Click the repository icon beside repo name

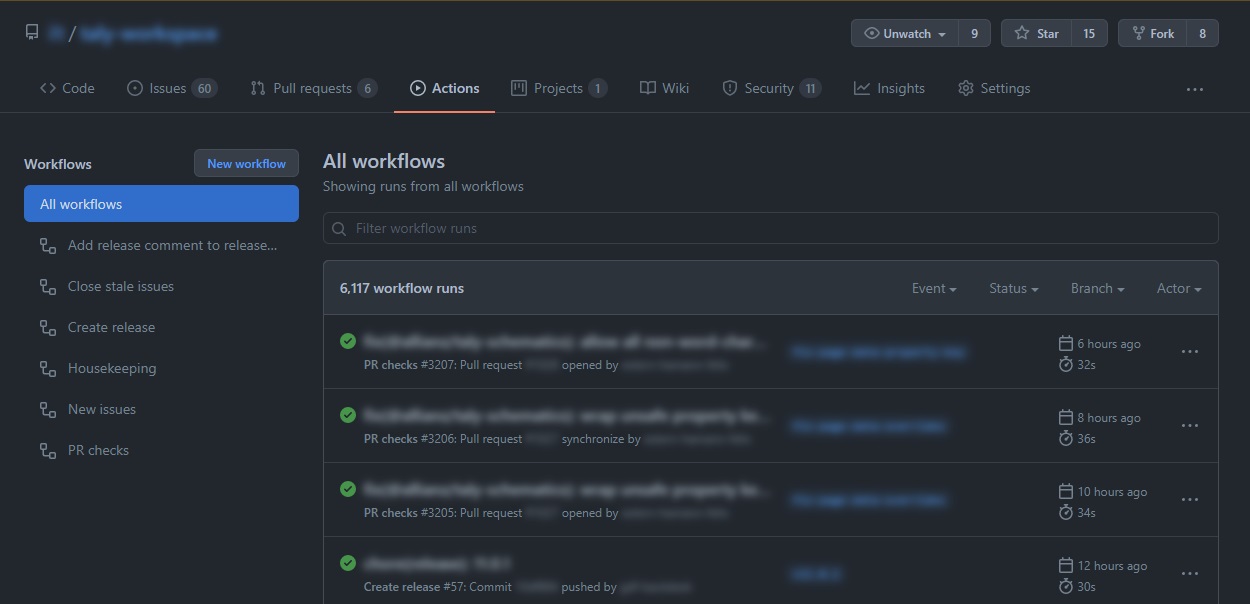pyautogui.click(x=32, y=33)
